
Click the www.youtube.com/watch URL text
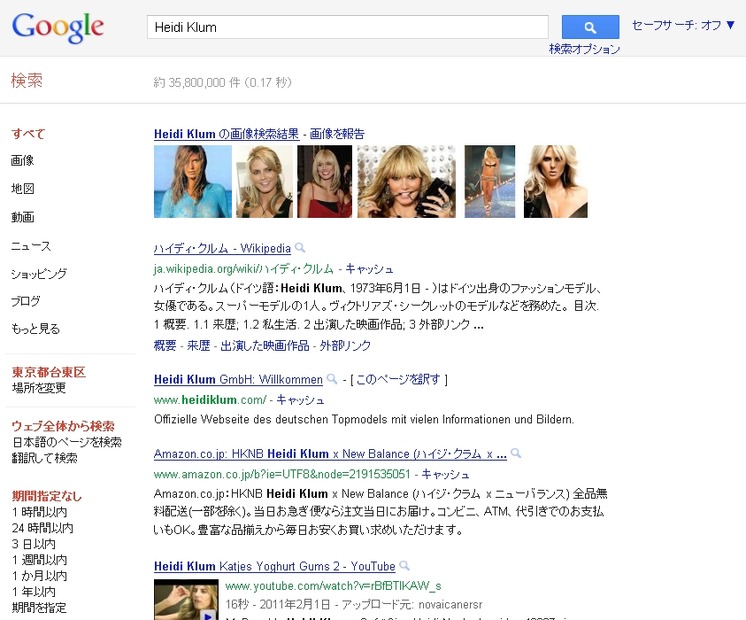click(333, 586)
